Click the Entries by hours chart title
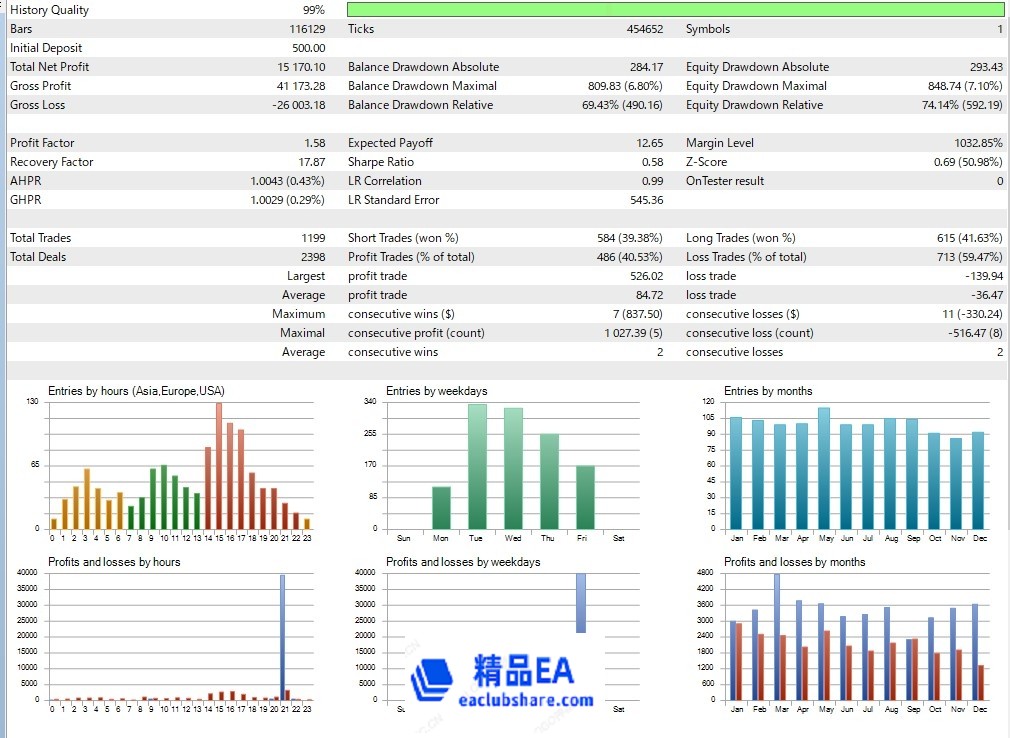The width and height of the screenshot is (1010, 738). click(136, 391)
